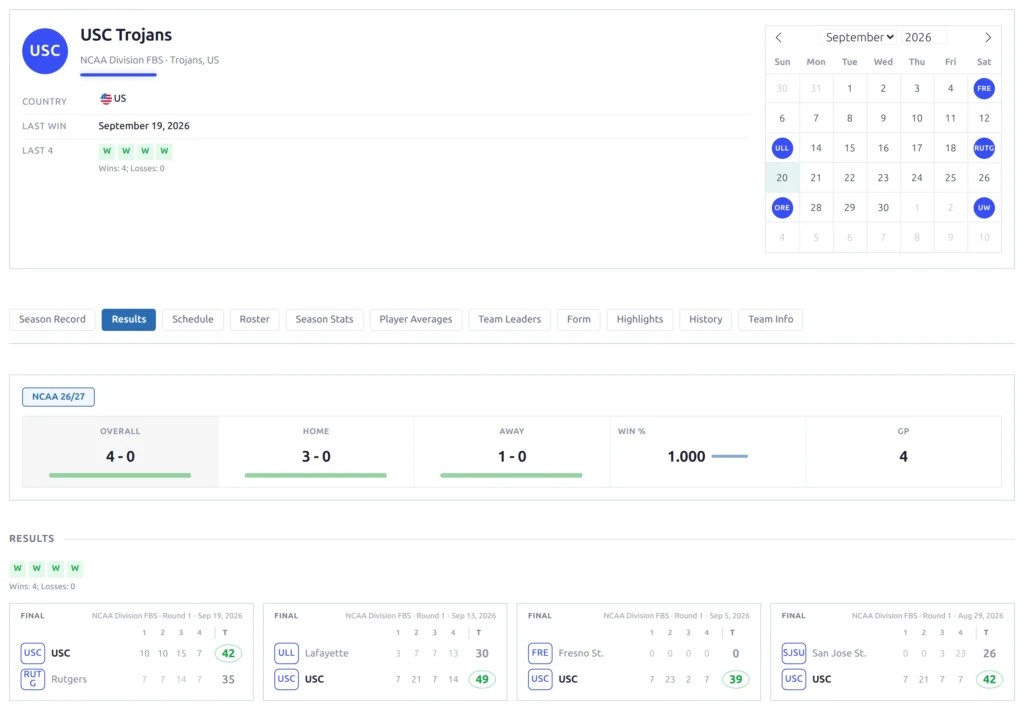The height and width of the screenshot is (710, 1024).
Task: Click the Lafayette team name link
Action: tap(327, 653)
